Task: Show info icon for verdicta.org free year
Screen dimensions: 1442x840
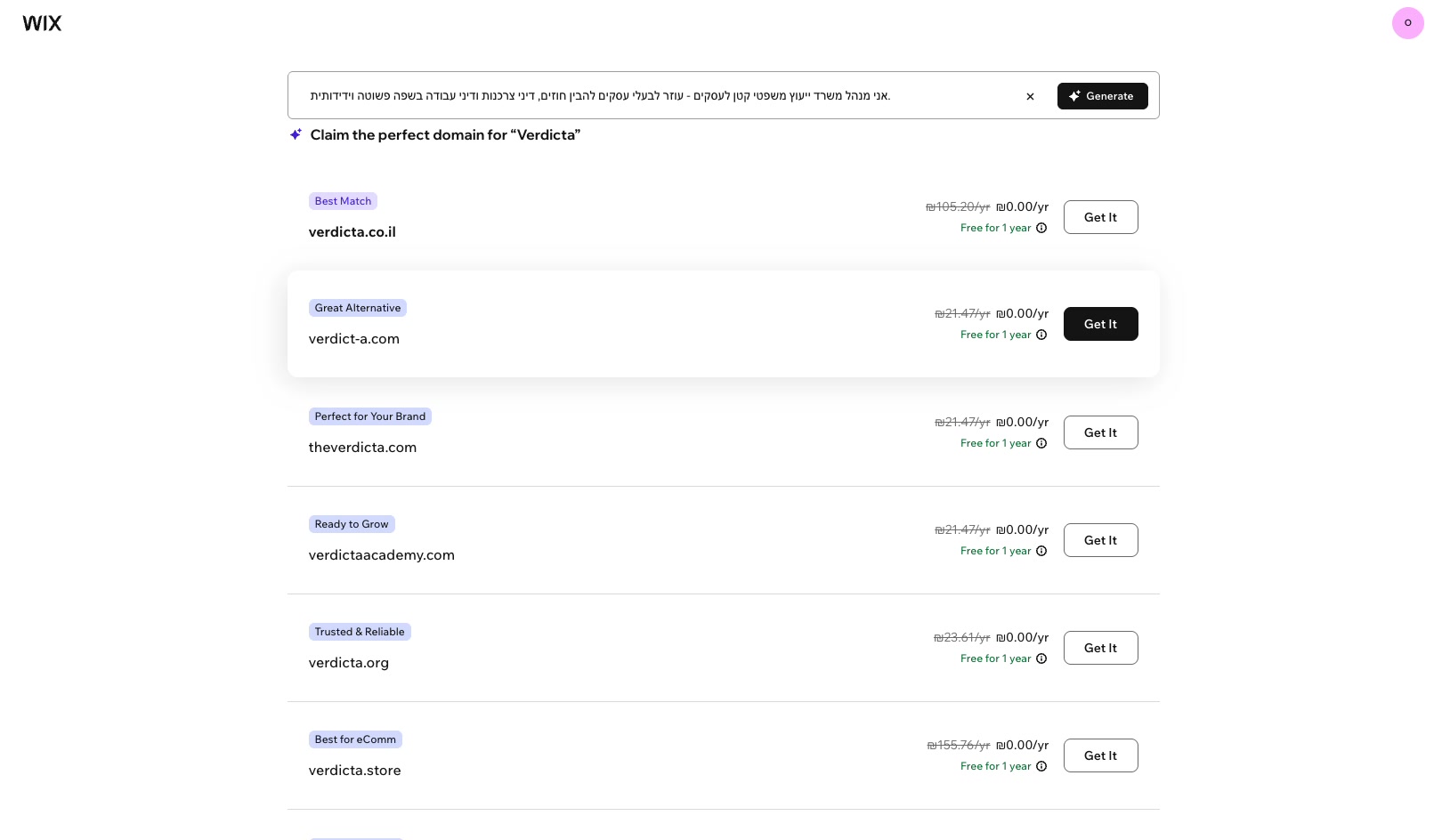Action: [x=1041, y=658]
